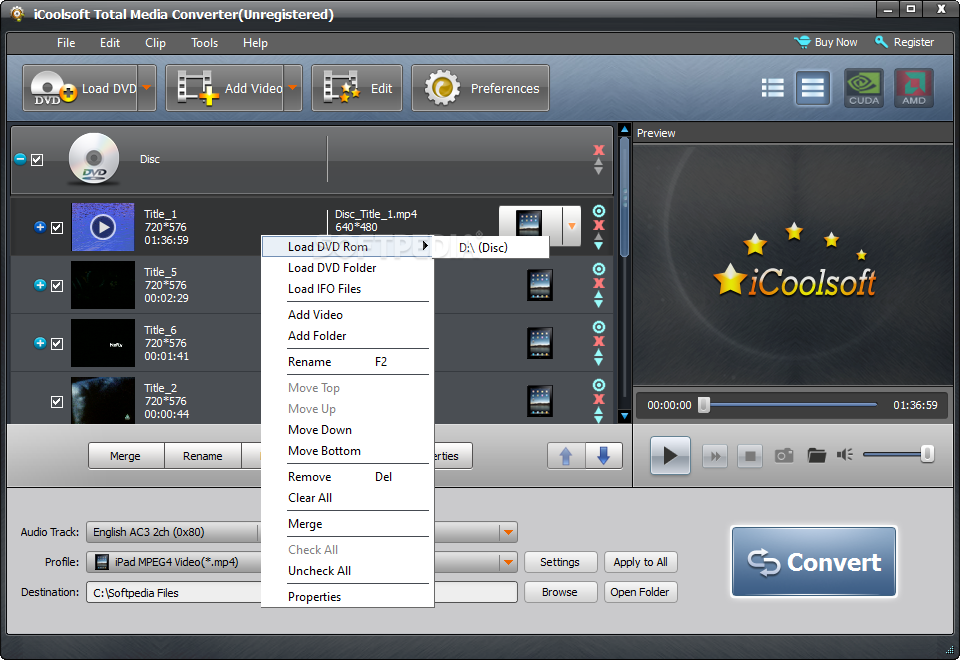This screenshot has width=960, height=660.
Task: Open settings circle icon for Title_2
Action: click(x=599, y=385)
